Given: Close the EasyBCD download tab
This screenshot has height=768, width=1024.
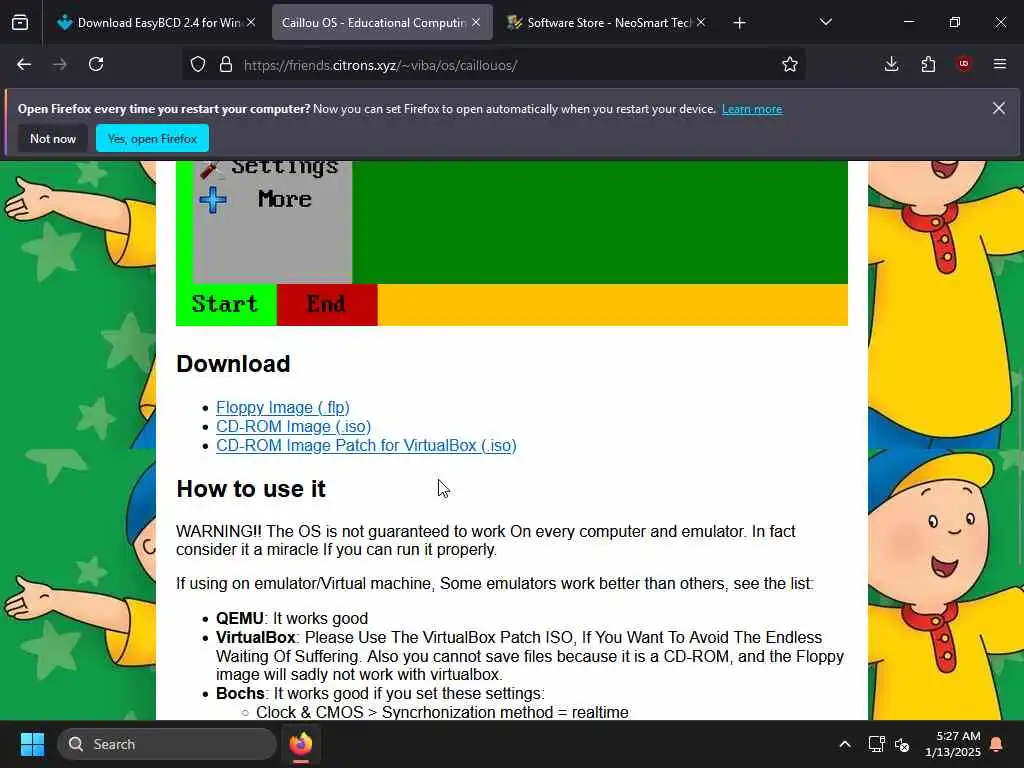Looking at the screenshot, I should 251,23.
